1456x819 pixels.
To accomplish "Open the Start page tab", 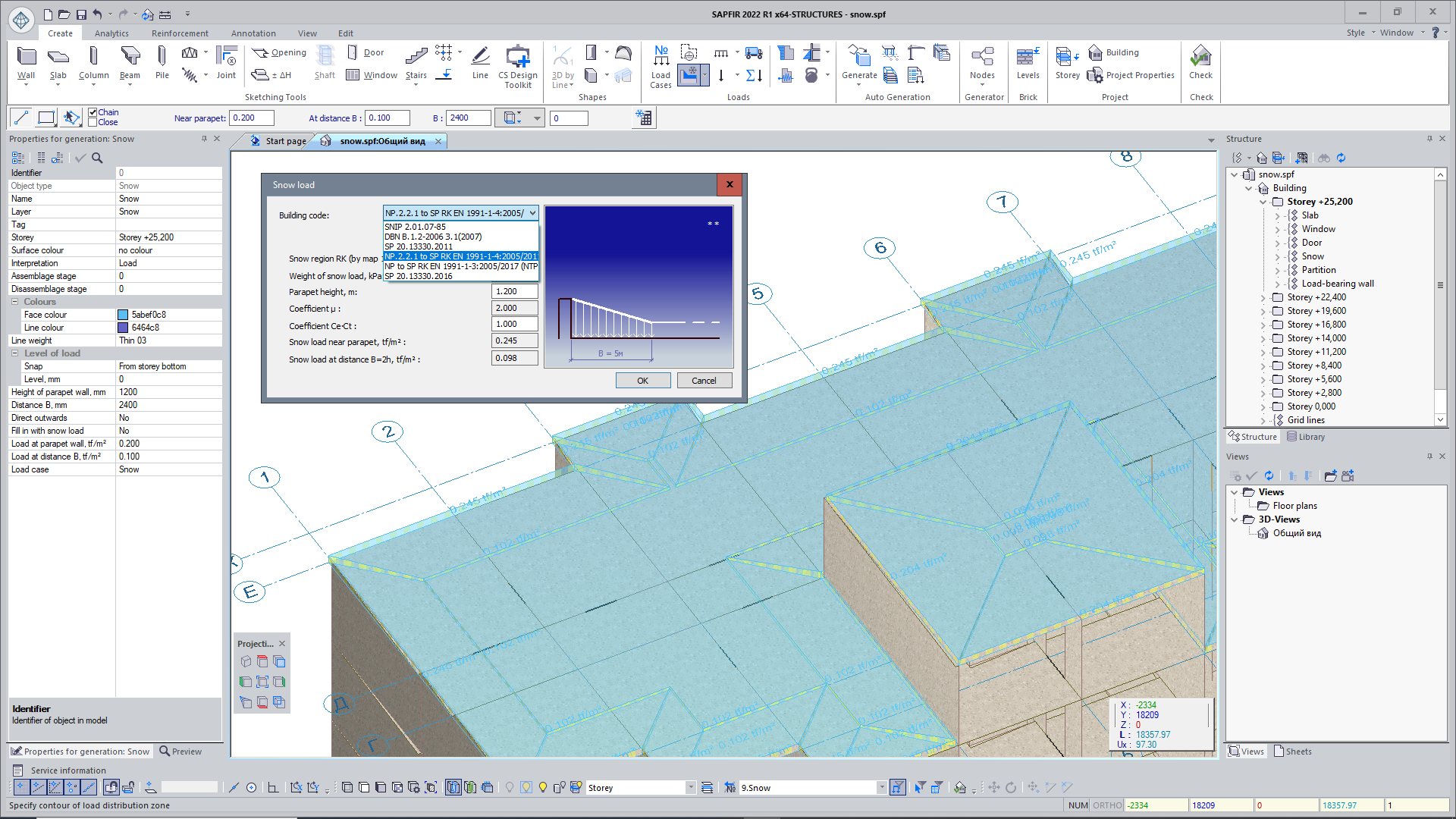I will [284, 141].
